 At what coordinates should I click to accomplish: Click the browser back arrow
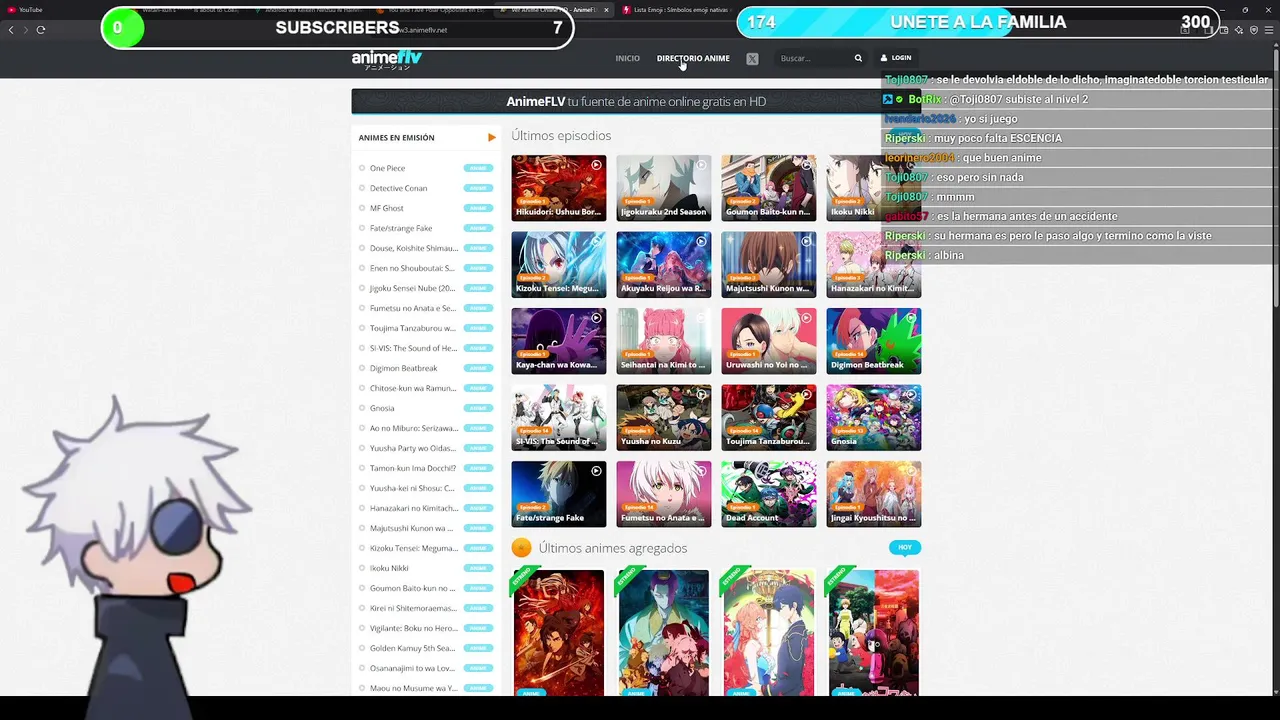point(11,30)
